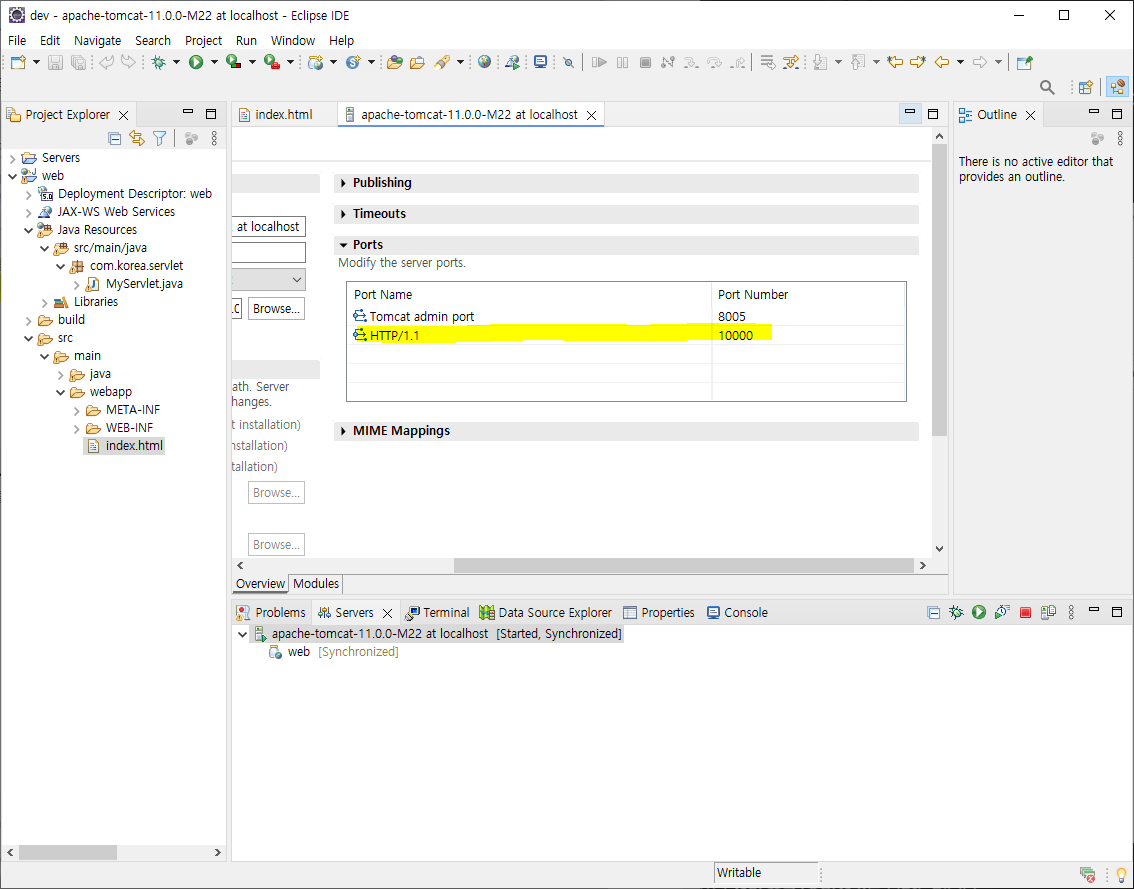Expand the Publishing section

[x=344, y=183]
